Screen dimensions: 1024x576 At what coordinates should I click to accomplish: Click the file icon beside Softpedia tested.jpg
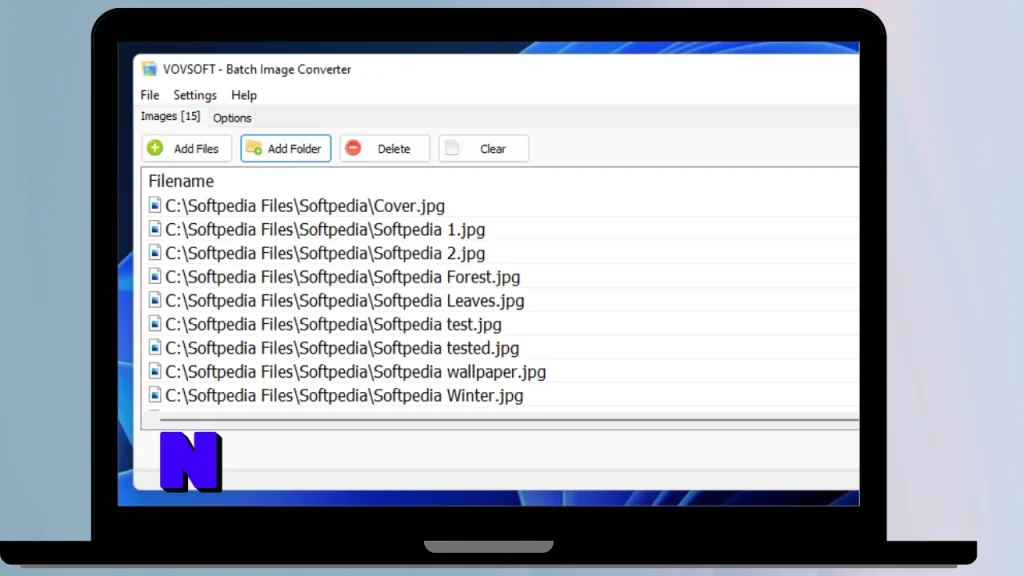155,347
